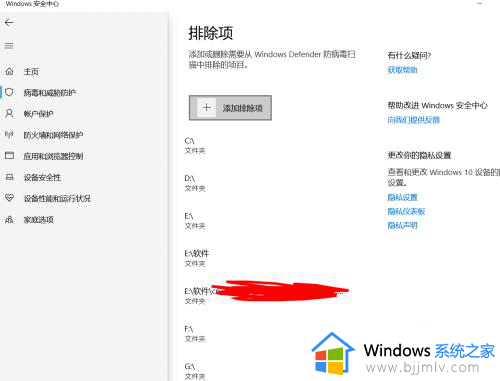Click the 有什么疑问? heading
The height and width of the screenshot is (381, 500).
tap(409, 55)
